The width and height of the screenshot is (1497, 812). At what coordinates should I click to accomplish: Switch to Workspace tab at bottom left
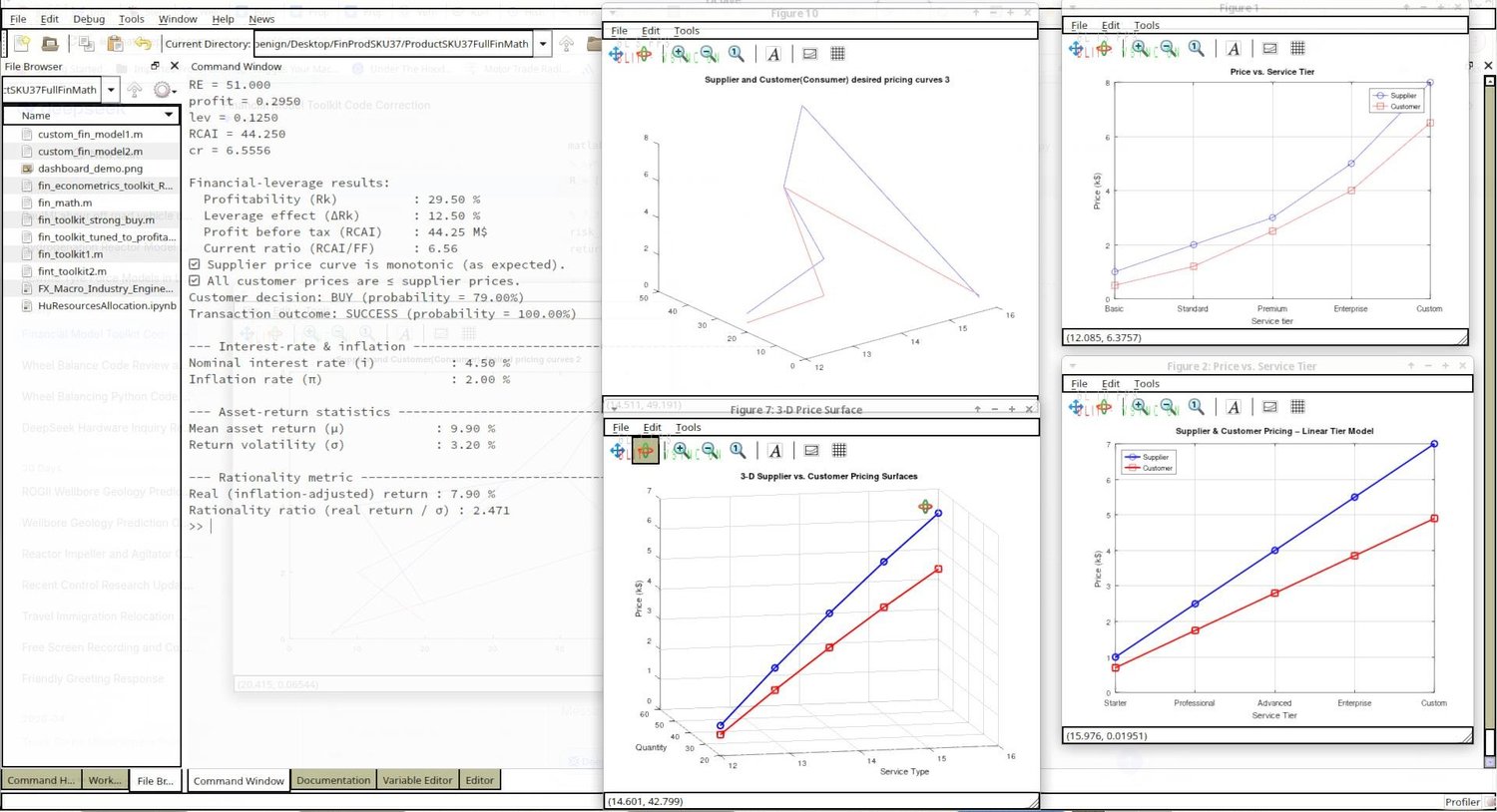(105, 780)
